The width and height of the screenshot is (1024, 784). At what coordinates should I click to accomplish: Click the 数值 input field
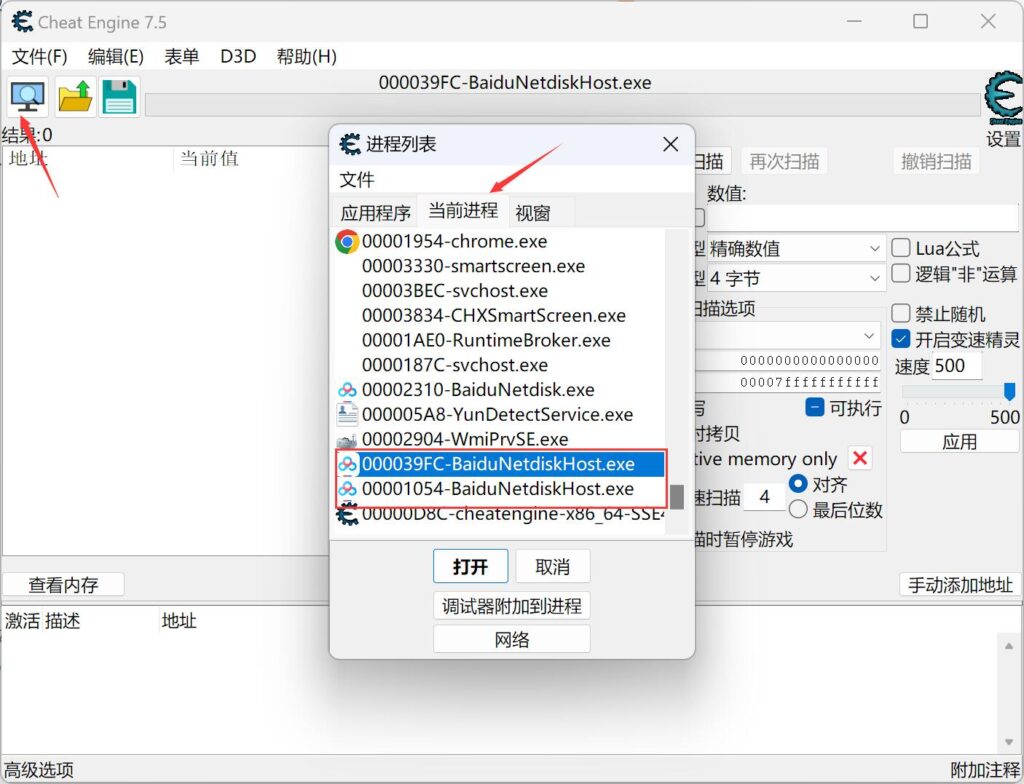click(x=862, y=218)
